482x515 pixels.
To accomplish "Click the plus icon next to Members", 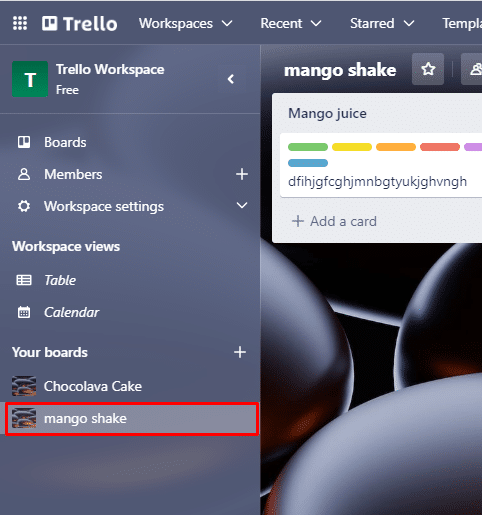I will 242,174.
